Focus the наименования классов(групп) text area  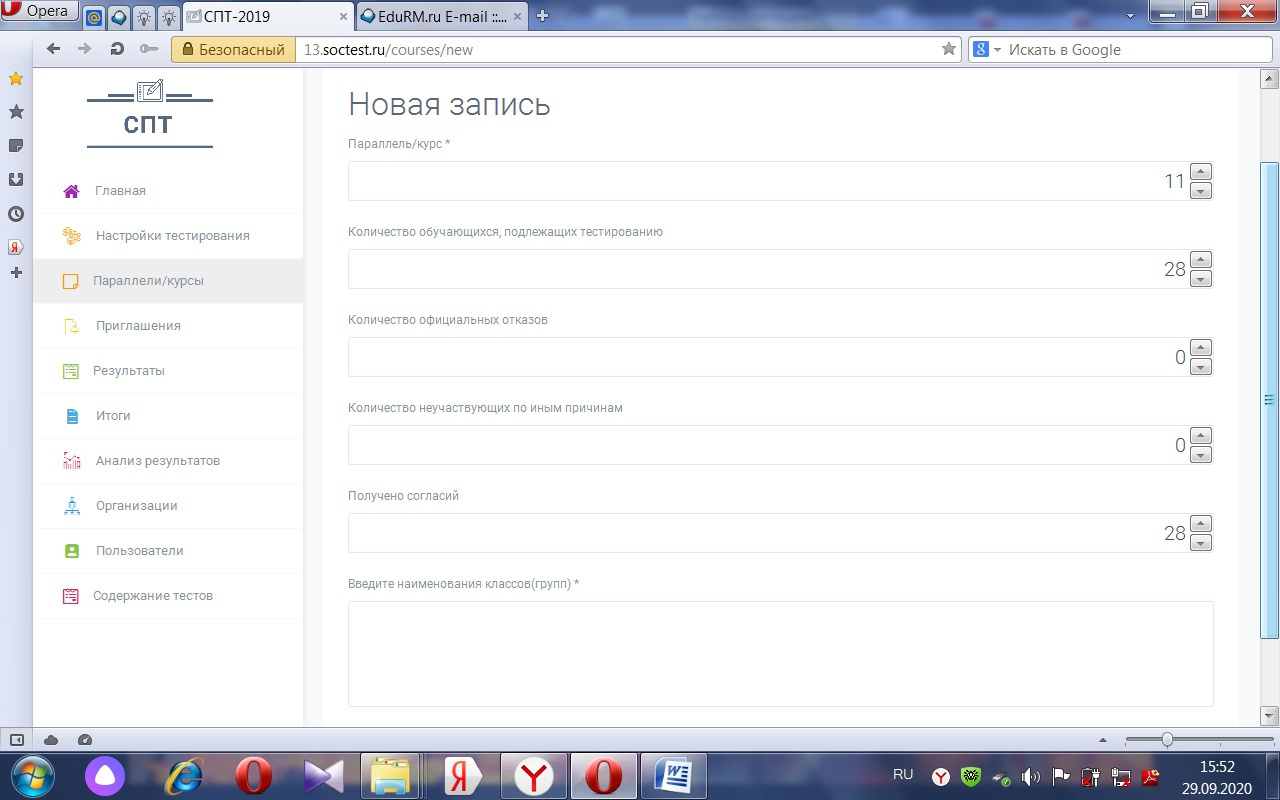(780, 654)
